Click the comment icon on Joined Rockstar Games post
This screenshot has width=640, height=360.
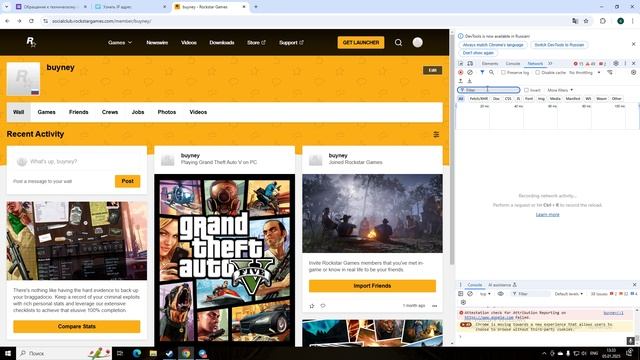click(323, 306)
